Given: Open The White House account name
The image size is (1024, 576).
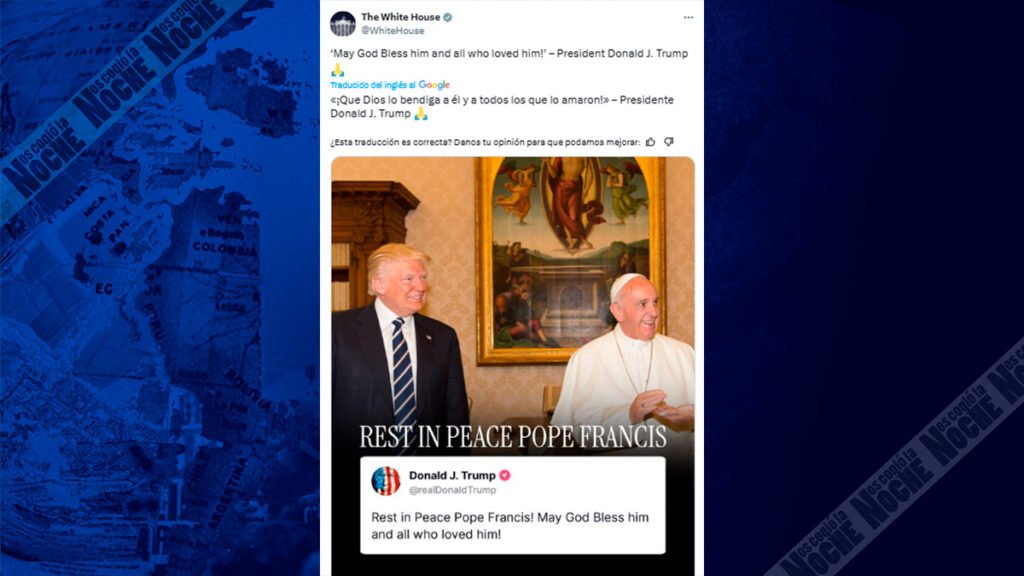Looking at the screenshot, I should pyautogui.click(x=401, y=17).
